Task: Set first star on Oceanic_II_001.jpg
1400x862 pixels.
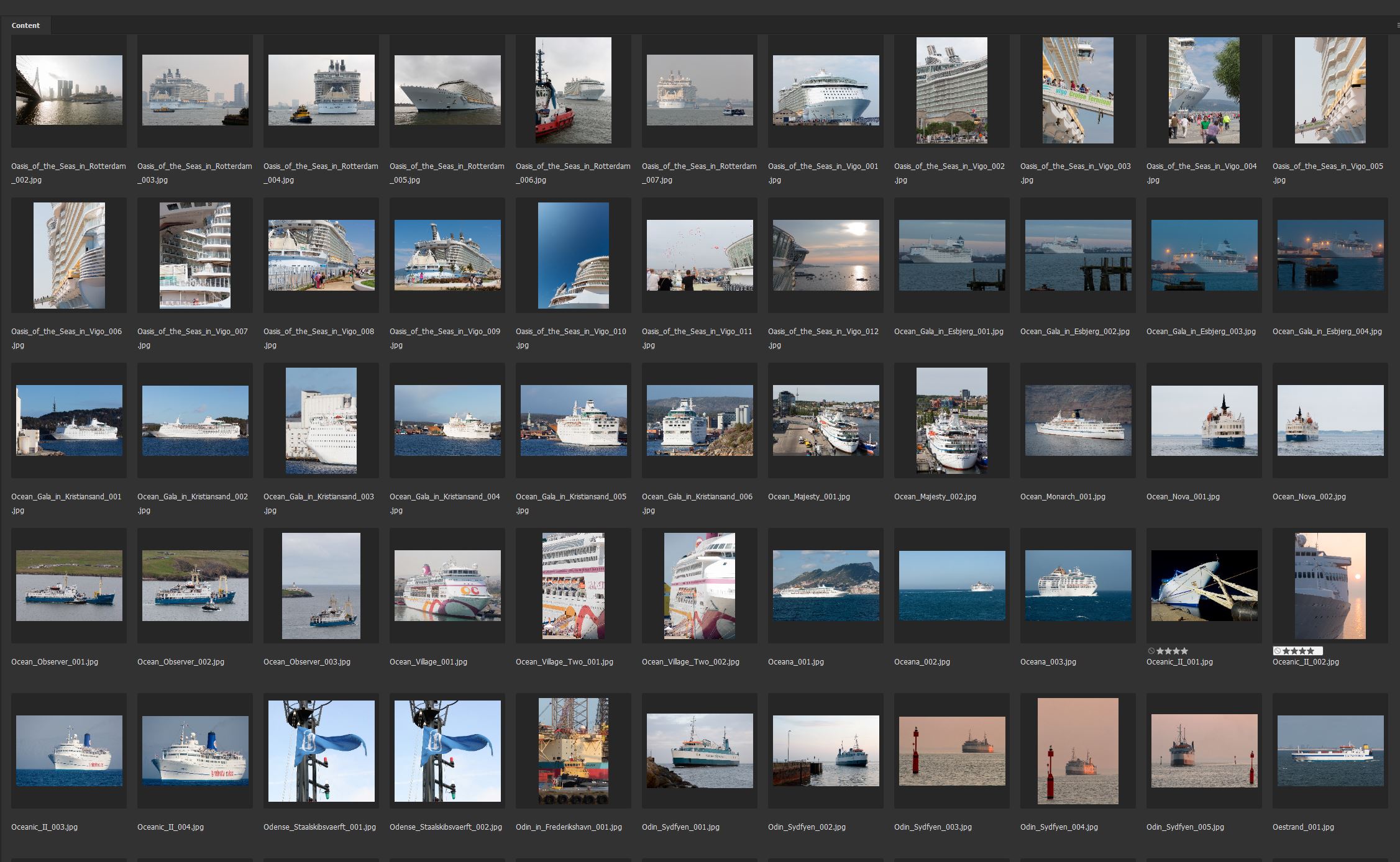Action: (1160, 651)
